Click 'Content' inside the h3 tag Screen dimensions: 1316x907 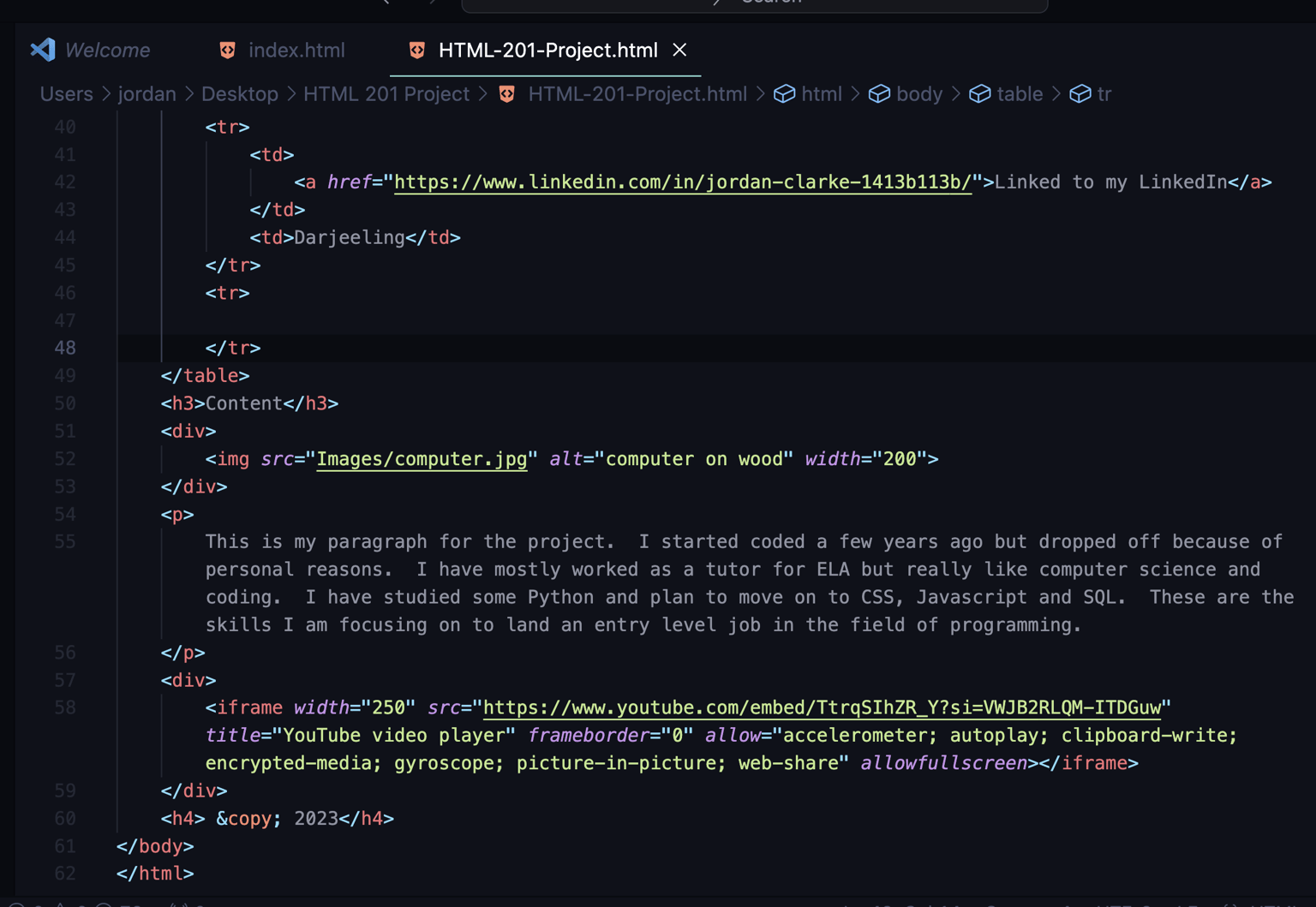coord(244,403)
